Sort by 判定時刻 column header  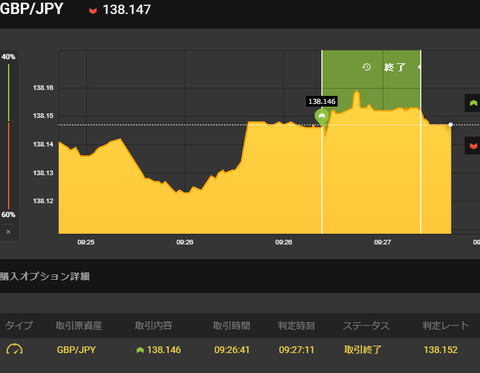296,325
